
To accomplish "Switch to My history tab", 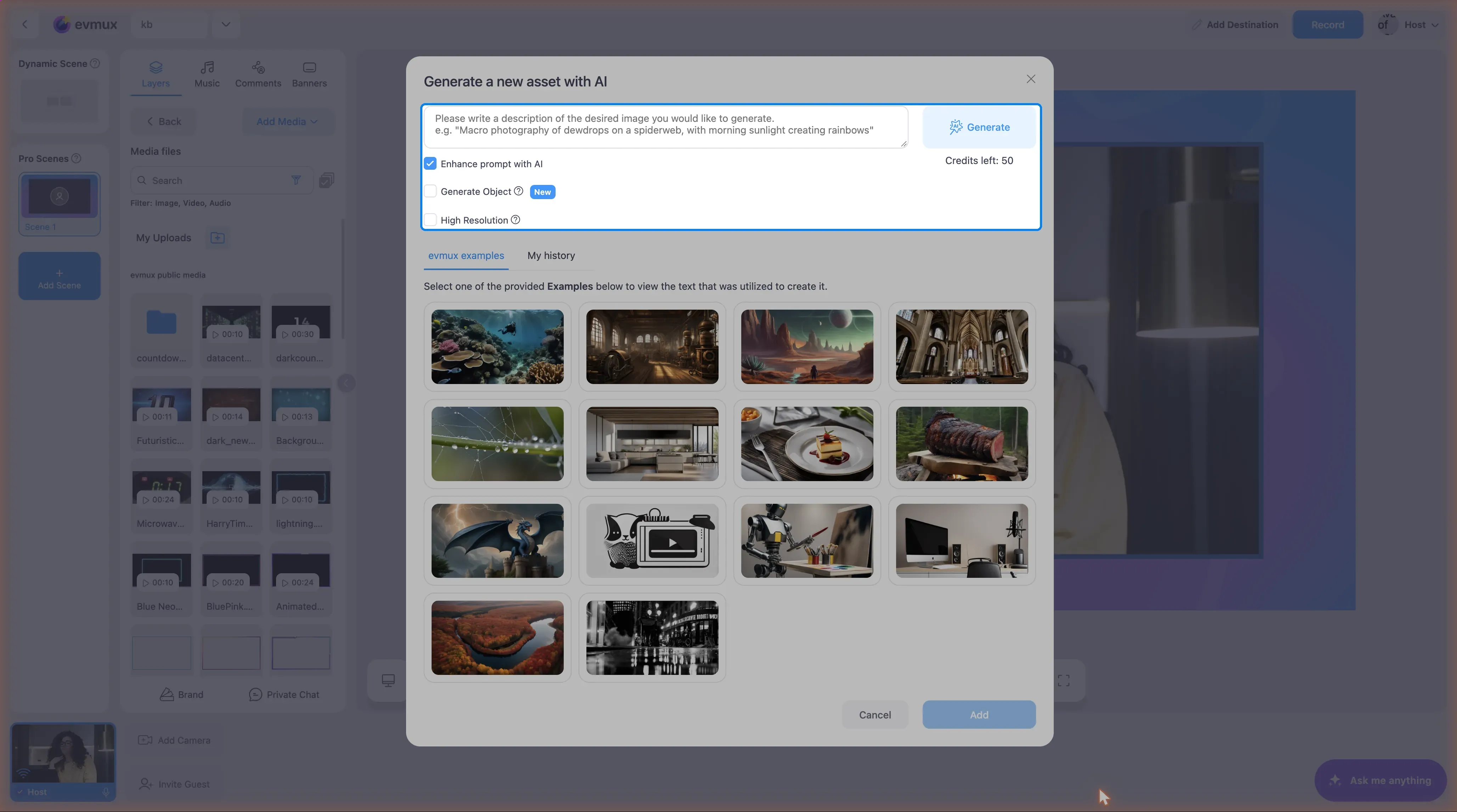I will (551, 255).
